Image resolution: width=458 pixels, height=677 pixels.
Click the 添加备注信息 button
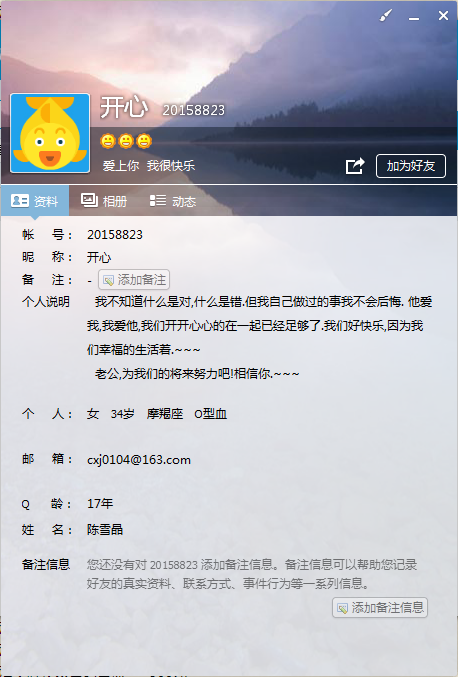(x=380, y=607)
